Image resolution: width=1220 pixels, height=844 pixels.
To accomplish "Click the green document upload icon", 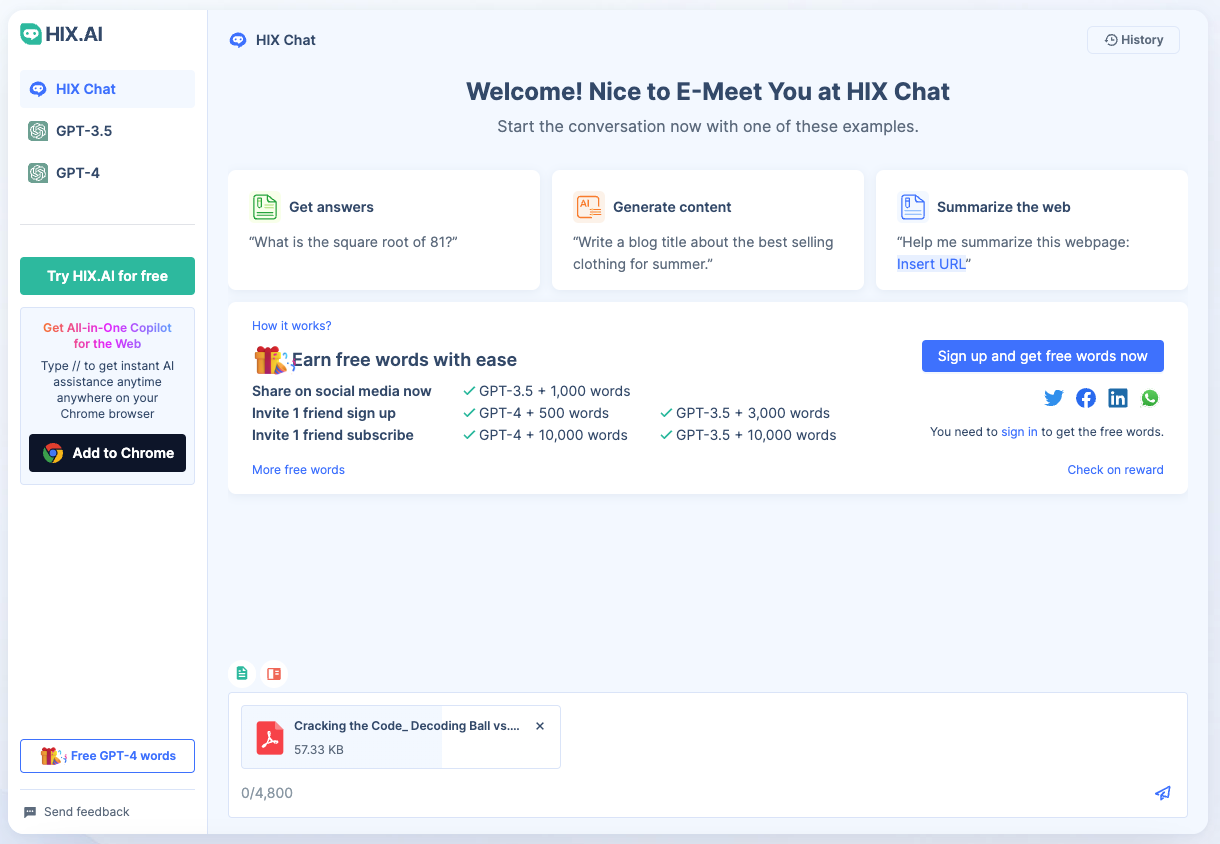I will (x=241, y=674).
